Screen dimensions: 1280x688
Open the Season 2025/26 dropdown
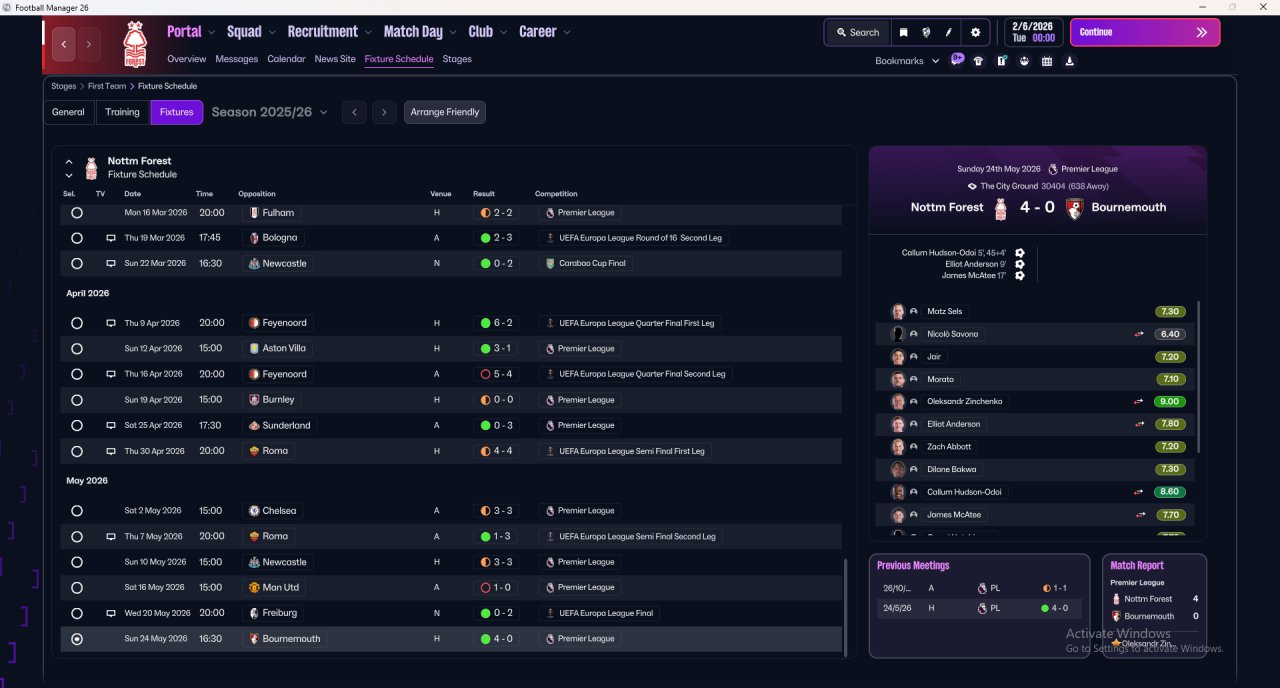point(270,112)
